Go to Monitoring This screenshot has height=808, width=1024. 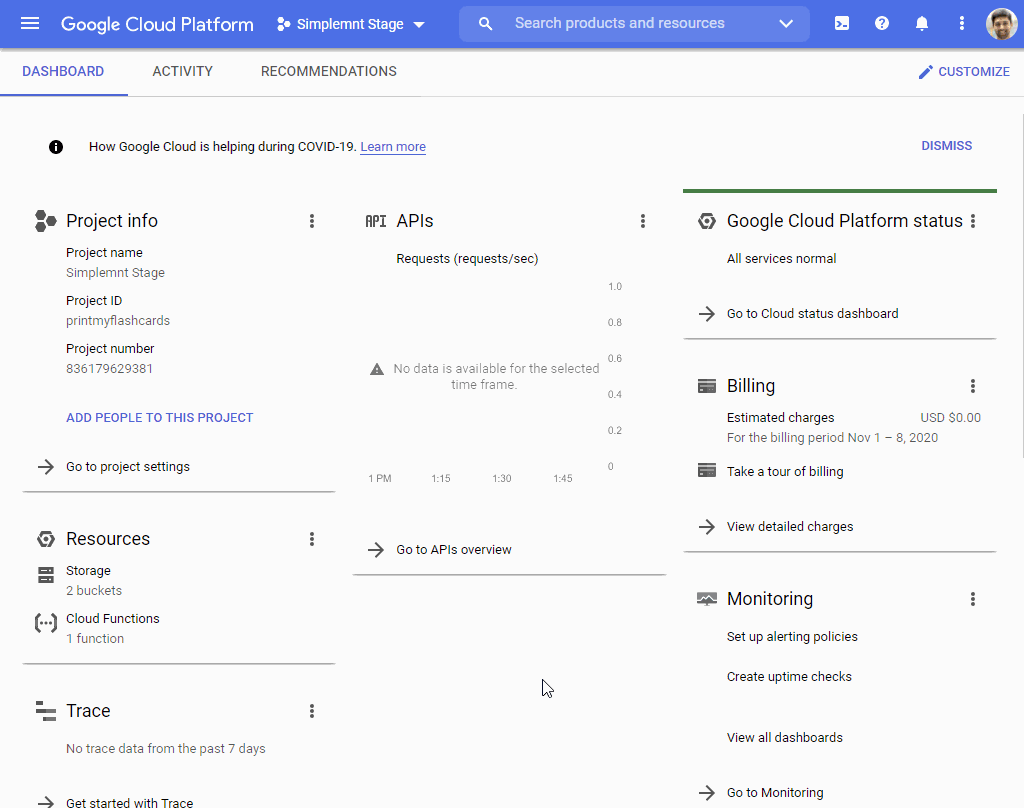coord(775,792)
